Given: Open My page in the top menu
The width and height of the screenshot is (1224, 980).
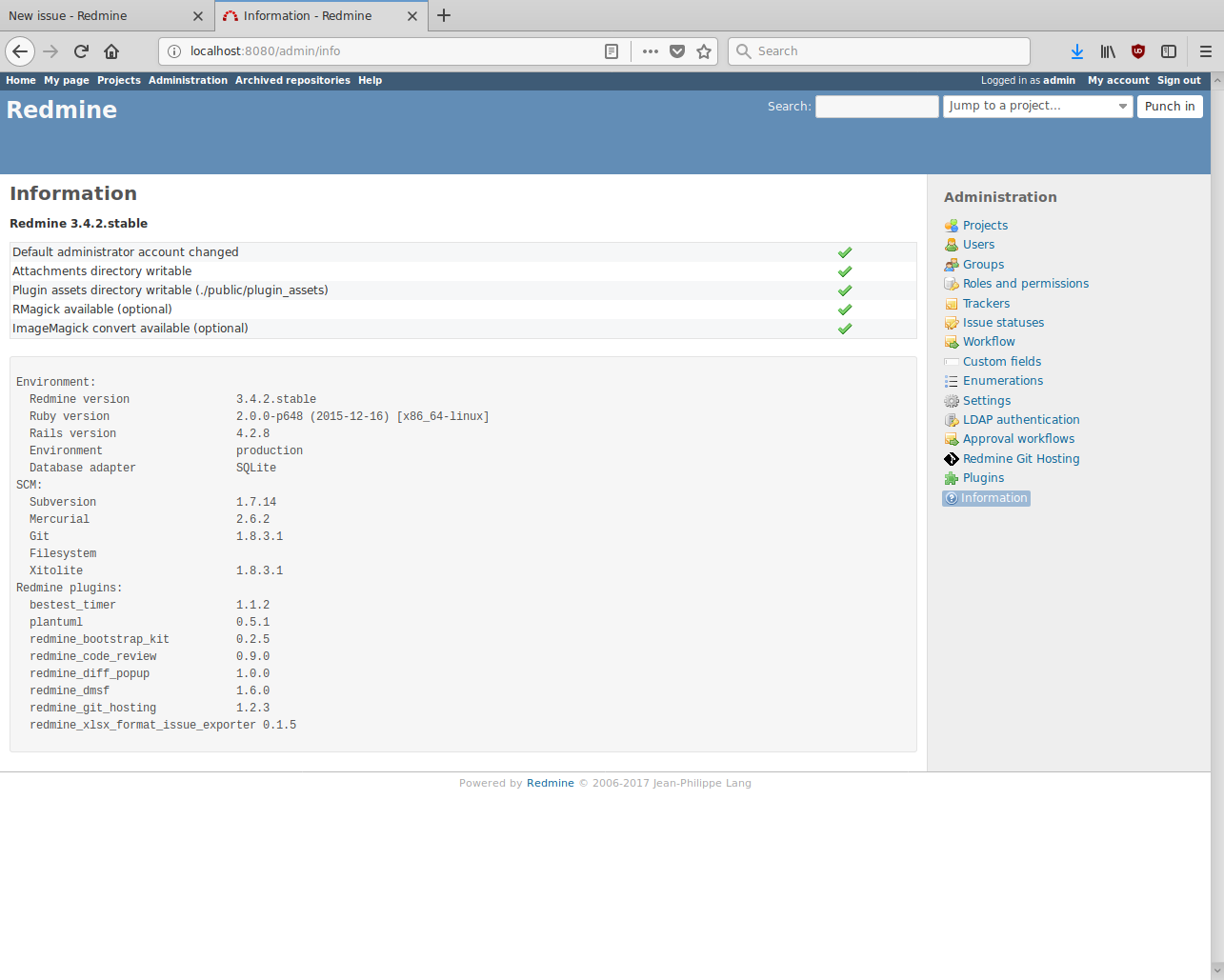Looking at the screenshot, I should coord(67,81).
